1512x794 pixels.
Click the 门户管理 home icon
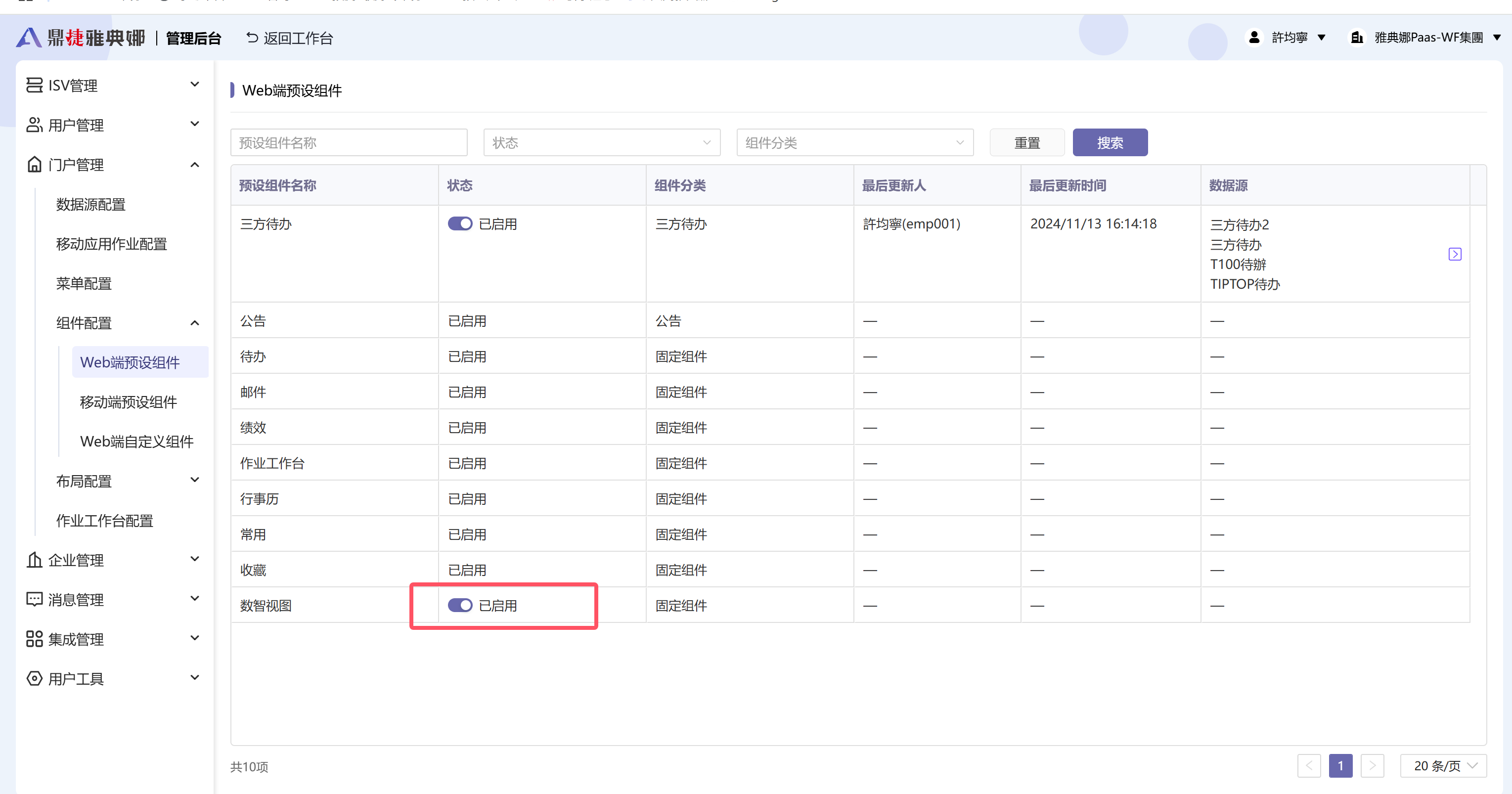[x=34, y=164]
